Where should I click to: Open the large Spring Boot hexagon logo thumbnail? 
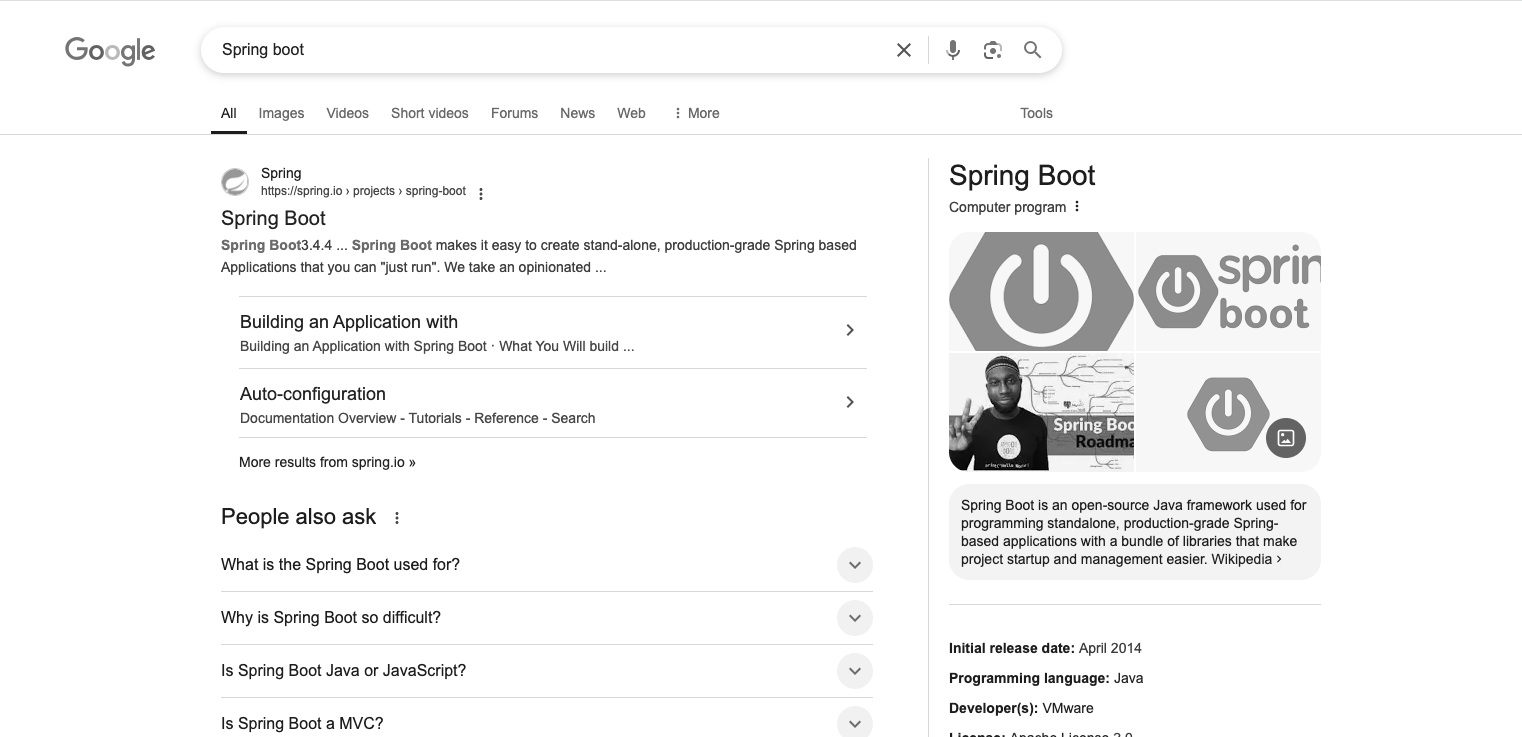1041,292
